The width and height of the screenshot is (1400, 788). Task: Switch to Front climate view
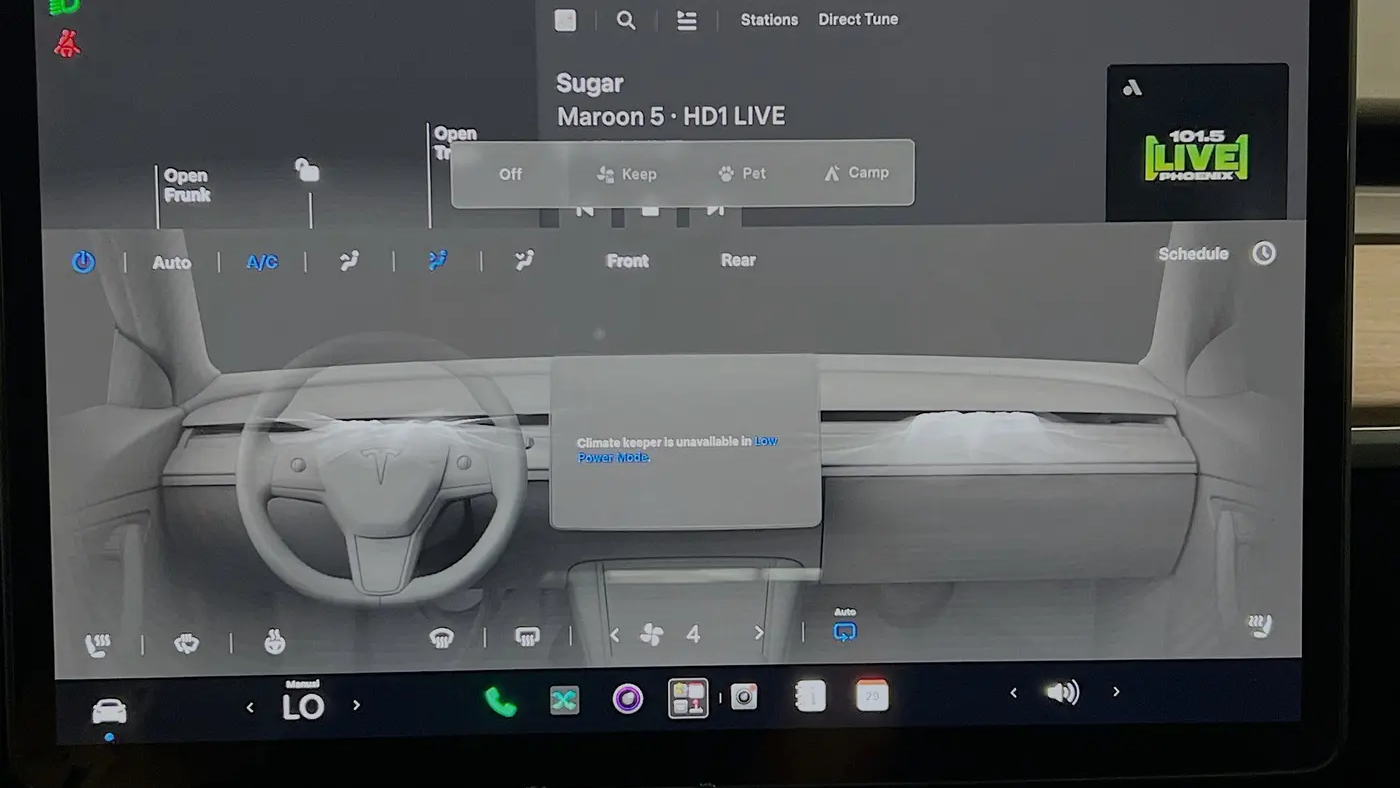click(x=628, y=261)
